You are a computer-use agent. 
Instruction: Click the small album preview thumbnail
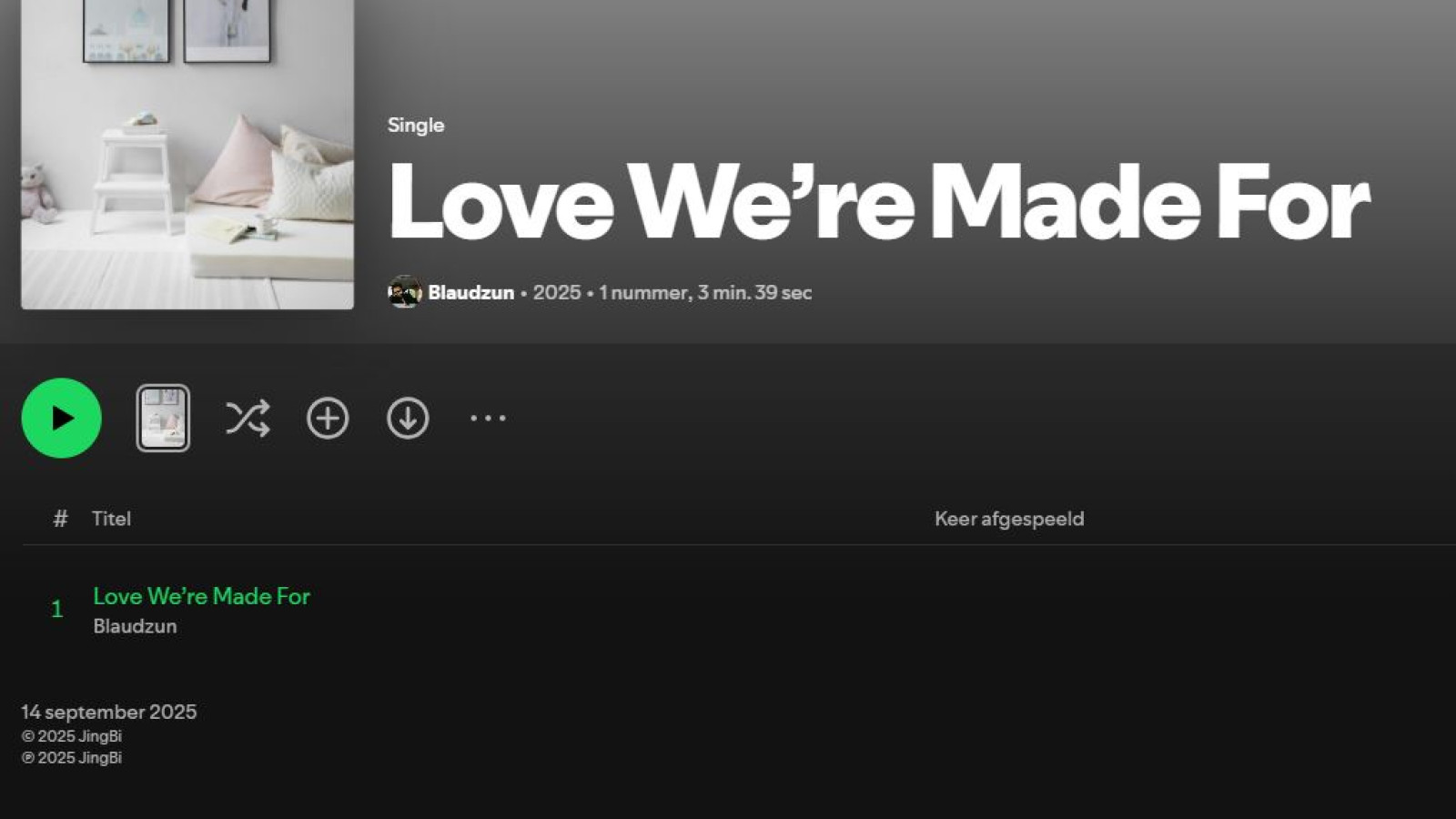click(x=163, y=419)
